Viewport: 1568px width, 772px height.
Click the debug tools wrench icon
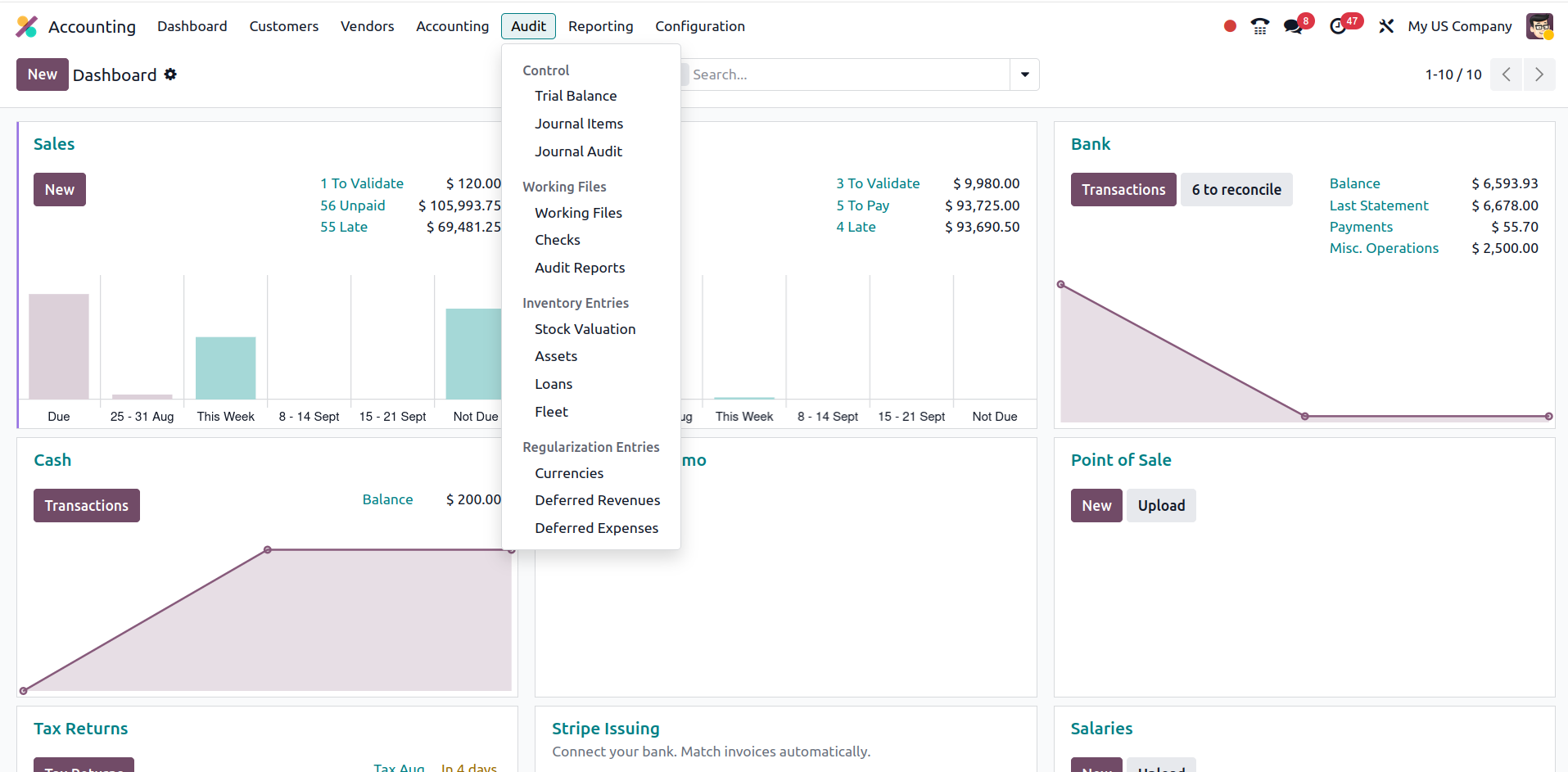(1385, 26)
